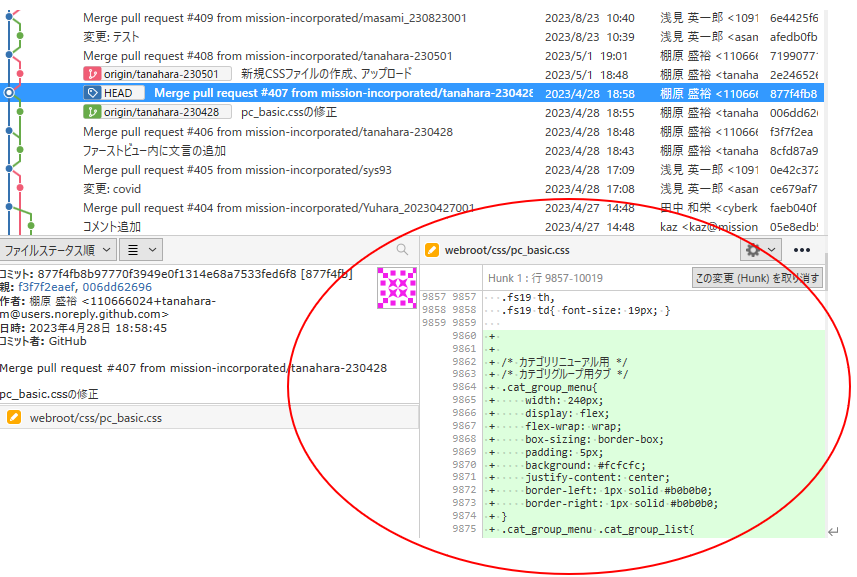Select the コメント追加 commit row
The width and height of the screenshot is (857, 577).
(x=112, y=227)
